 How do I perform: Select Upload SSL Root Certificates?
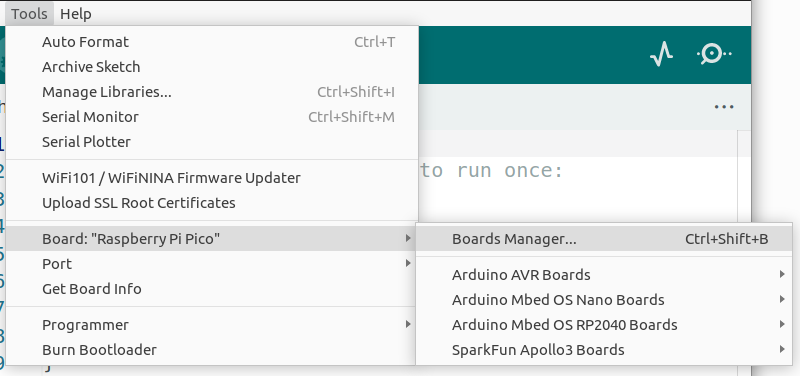212,203
